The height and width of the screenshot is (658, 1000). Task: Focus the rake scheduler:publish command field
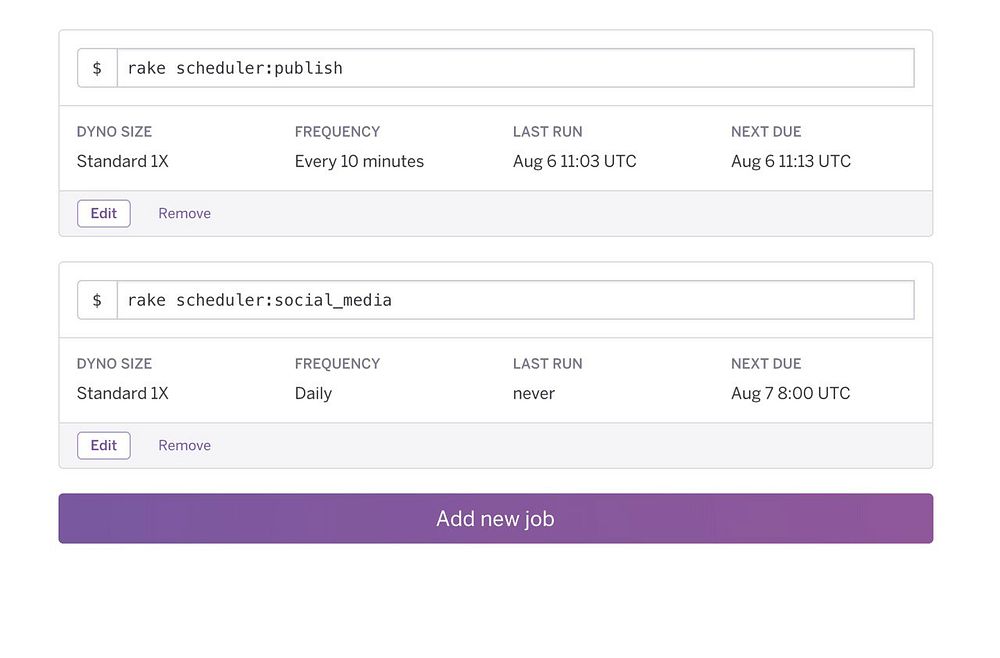(x=515, y=68)
